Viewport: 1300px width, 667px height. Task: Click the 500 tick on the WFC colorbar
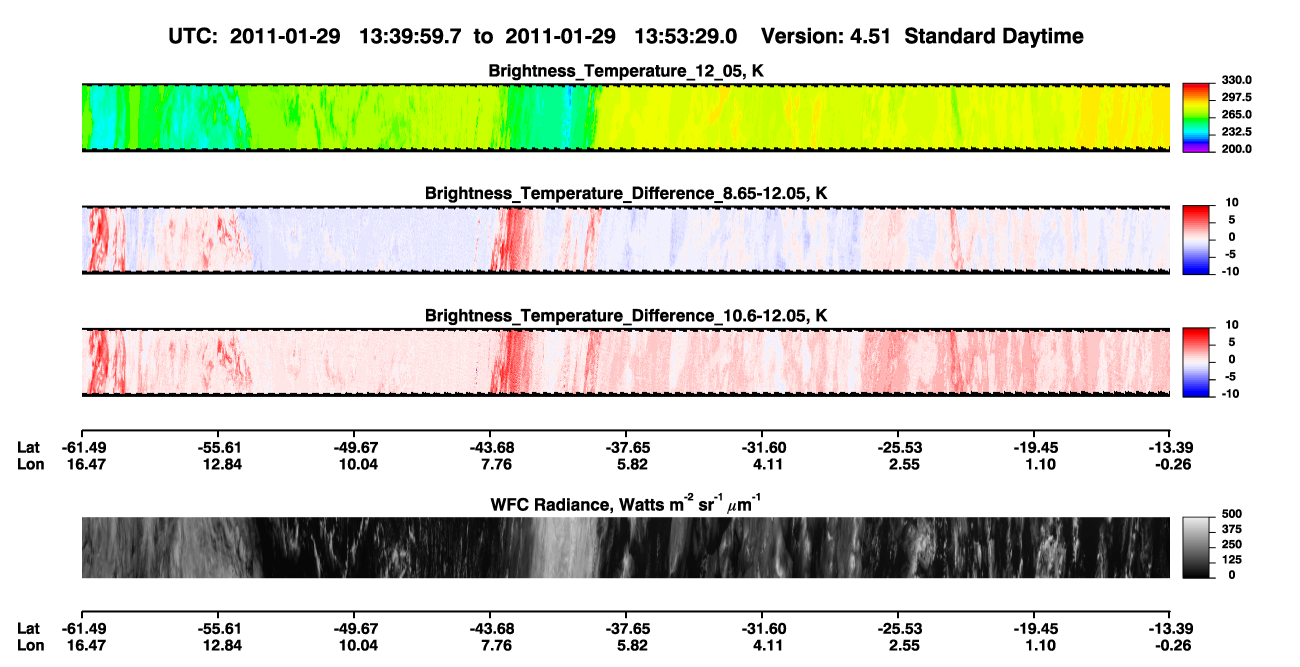1231,513
